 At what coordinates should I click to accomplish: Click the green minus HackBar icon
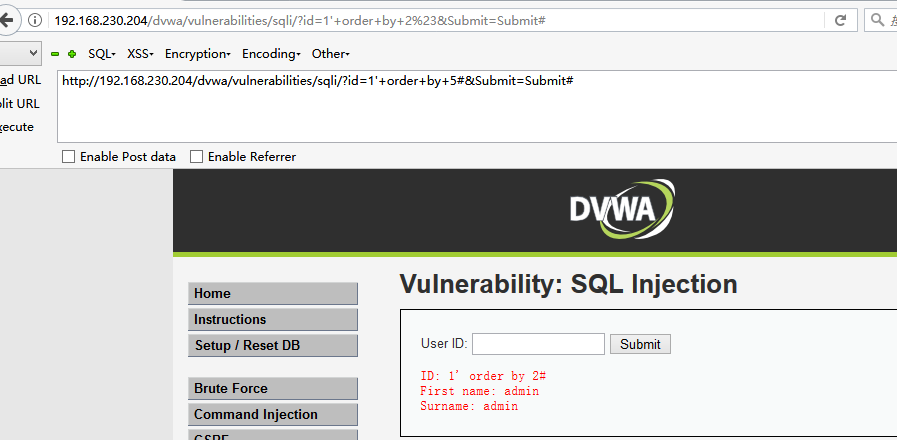(55, 54)
